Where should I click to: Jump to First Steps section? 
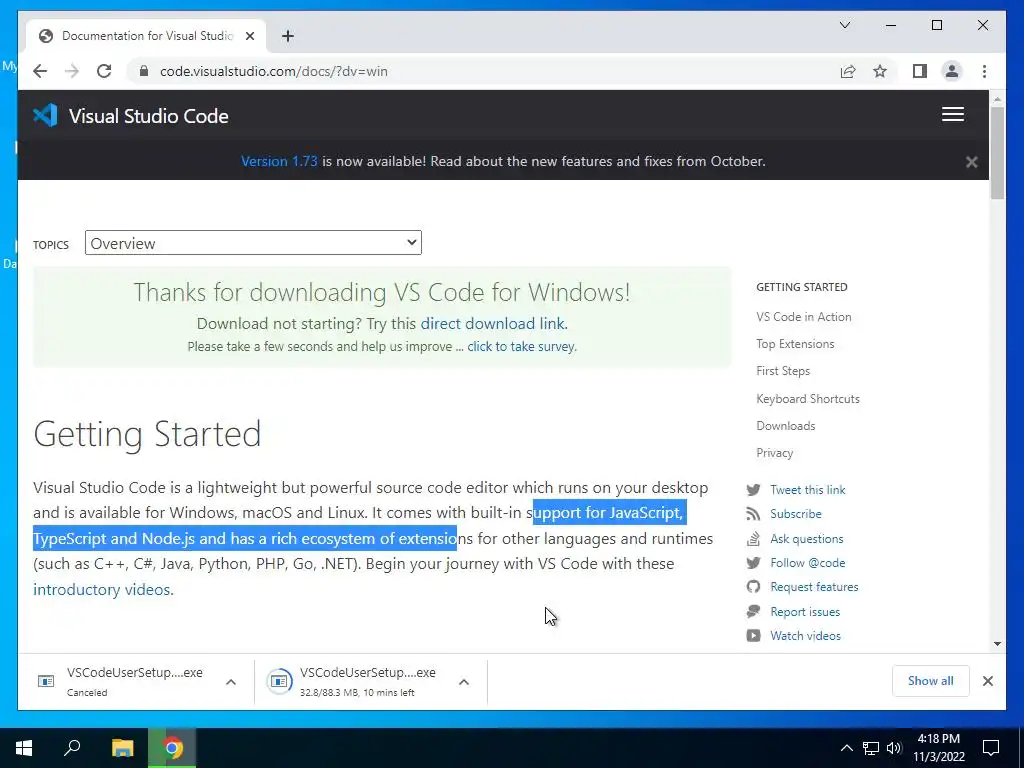[782, 371]
